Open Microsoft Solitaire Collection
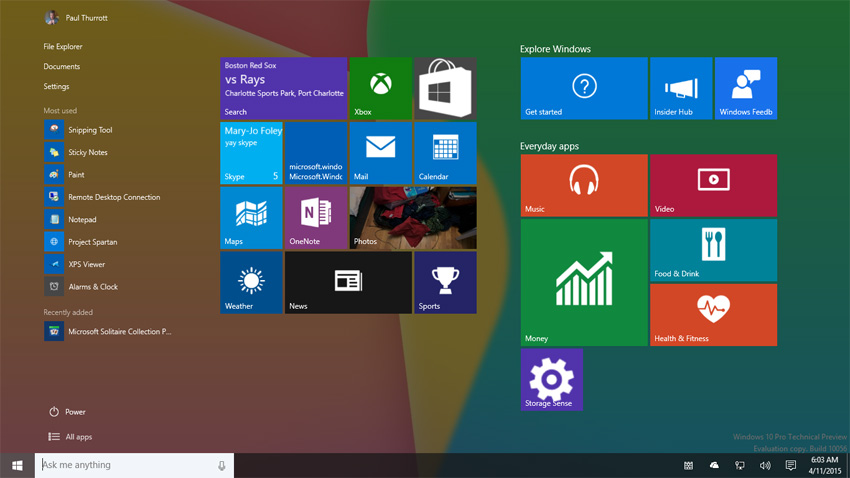Screen dimensions: 850x478 [108, 331]
